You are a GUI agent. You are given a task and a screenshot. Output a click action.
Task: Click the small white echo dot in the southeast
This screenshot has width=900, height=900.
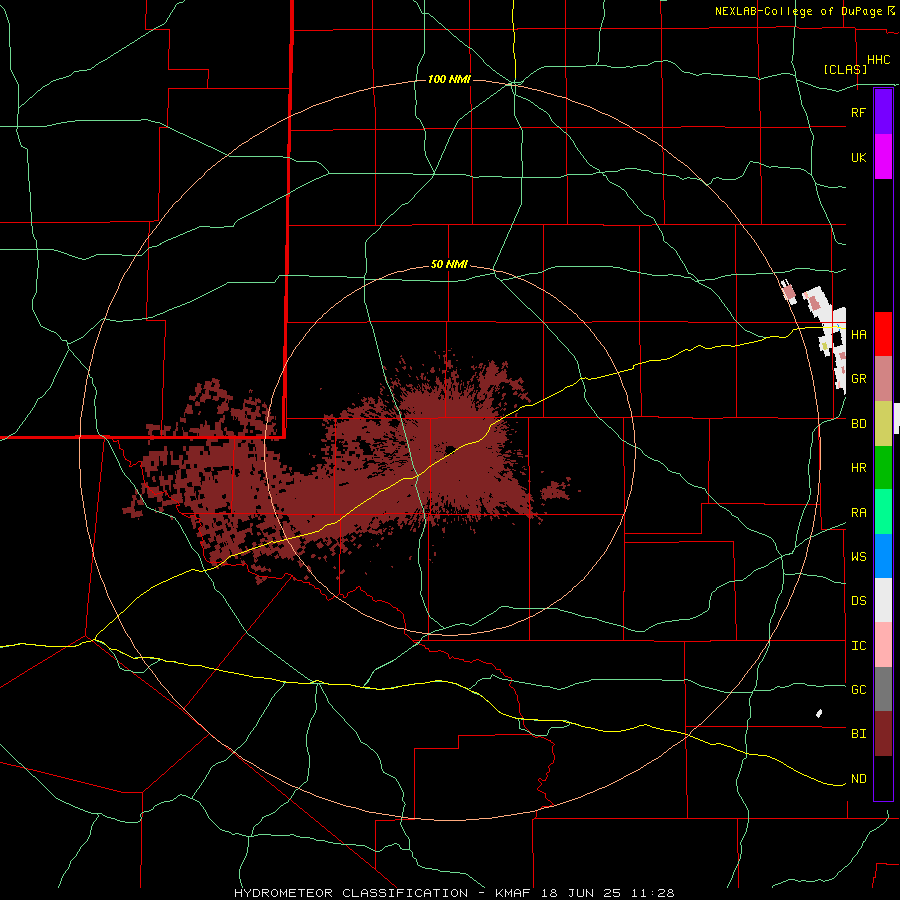819,713
